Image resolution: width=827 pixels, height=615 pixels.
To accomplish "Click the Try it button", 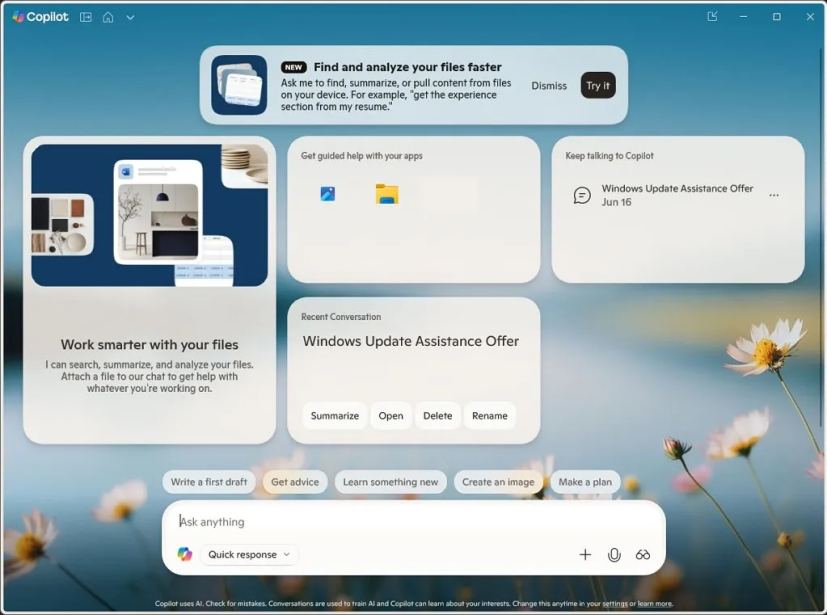I will (x=598, y=85).
